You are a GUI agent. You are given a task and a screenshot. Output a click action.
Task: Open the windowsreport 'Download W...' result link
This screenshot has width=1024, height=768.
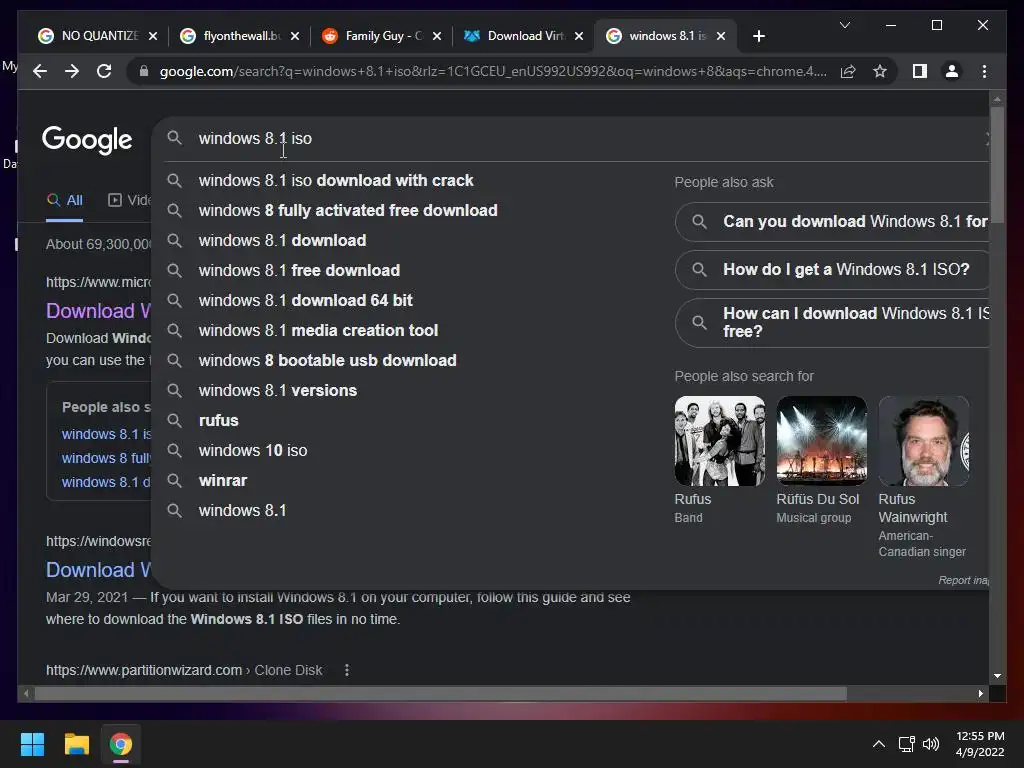click(x=98, y=570)
